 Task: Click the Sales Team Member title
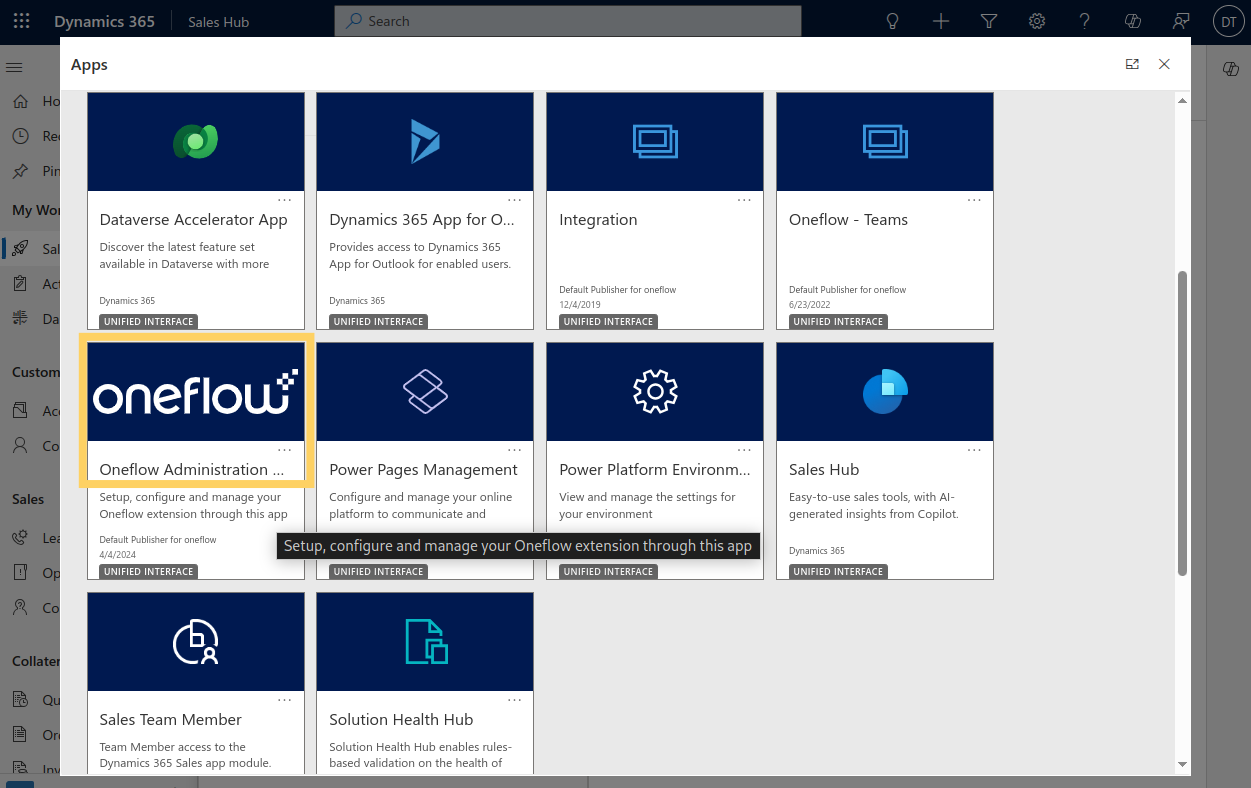coord(170,720)
